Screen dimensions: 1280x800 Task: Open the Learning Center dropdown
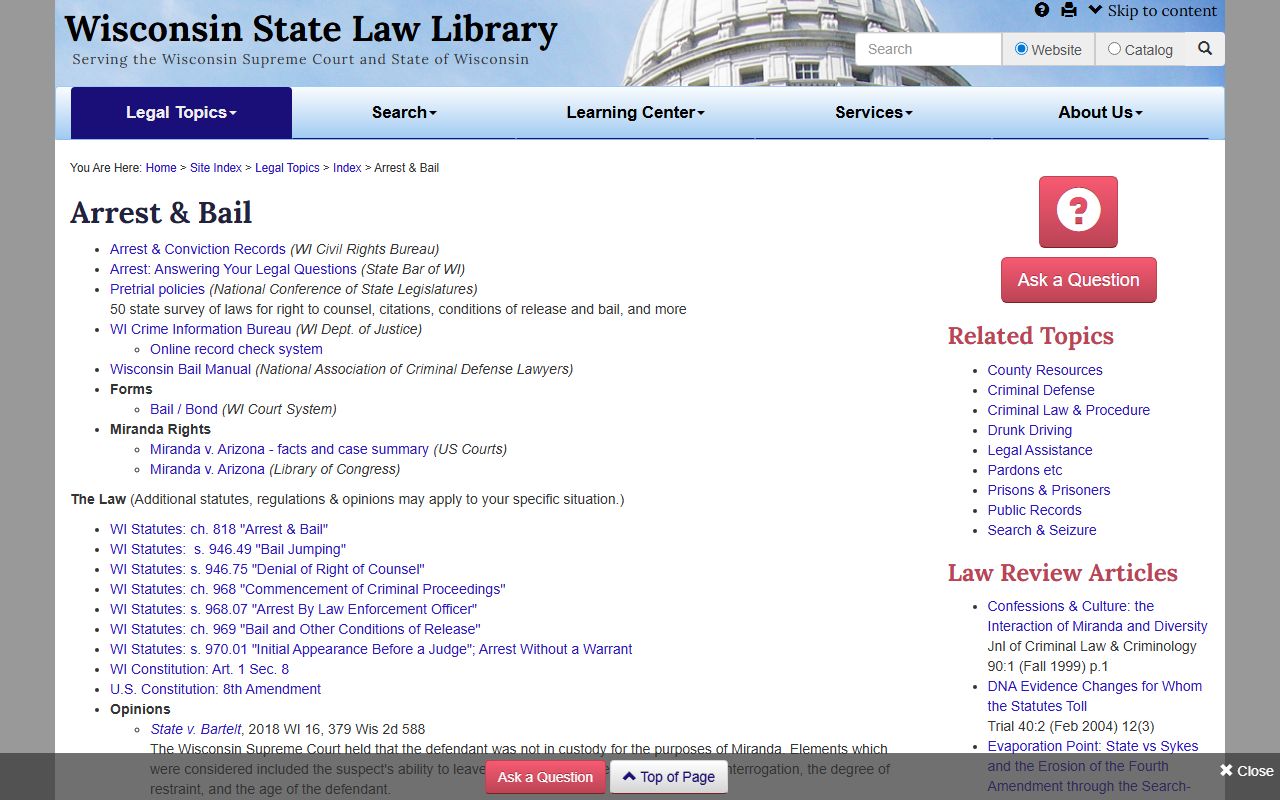pos(635,112)
